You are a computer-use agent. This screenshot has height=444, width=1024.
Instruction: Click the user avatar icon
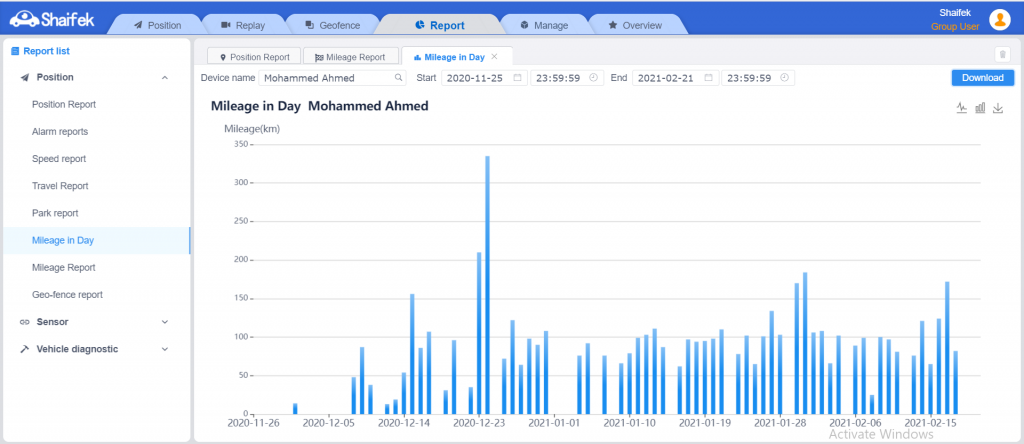(x=999, y=19)
